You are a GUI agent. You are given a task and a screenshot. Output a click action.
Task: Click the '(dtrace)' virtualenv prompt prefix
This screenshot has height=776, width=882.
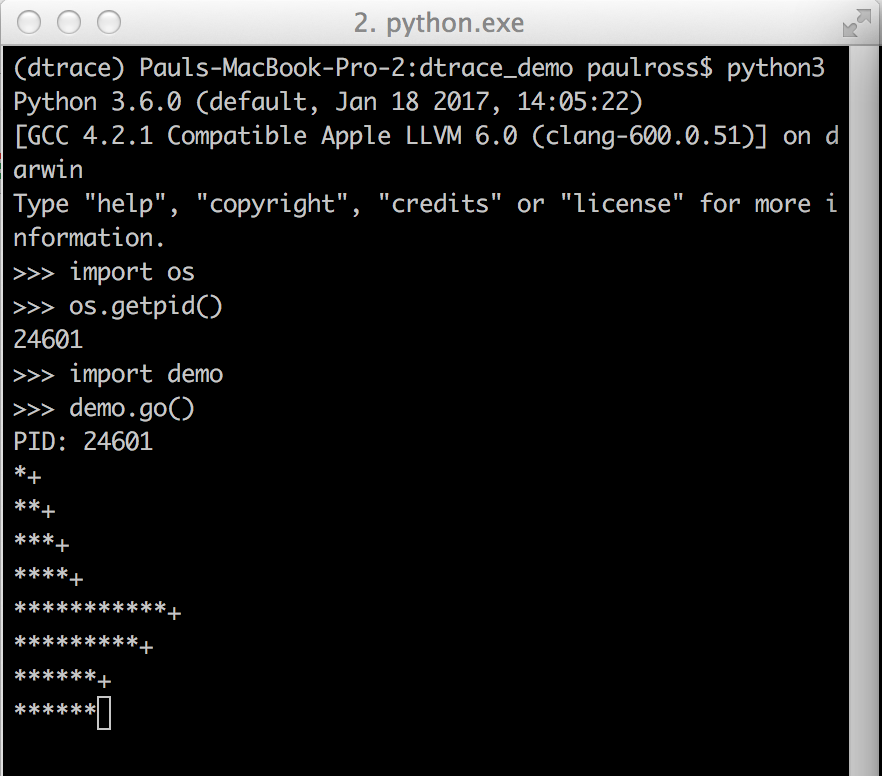(69, 69)
